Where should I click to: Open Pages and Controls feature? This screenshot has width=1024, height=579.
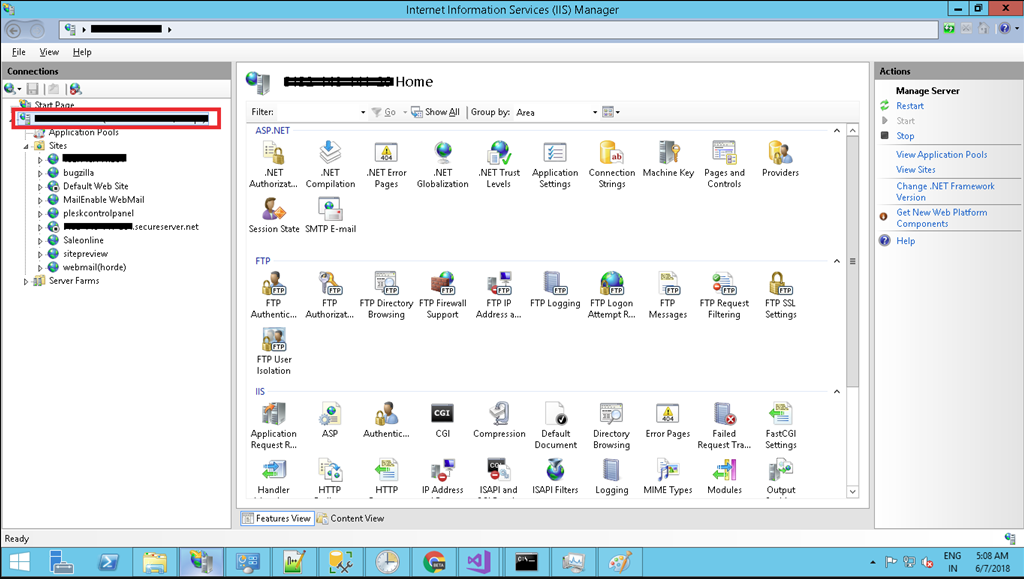(x=724, y=164)
